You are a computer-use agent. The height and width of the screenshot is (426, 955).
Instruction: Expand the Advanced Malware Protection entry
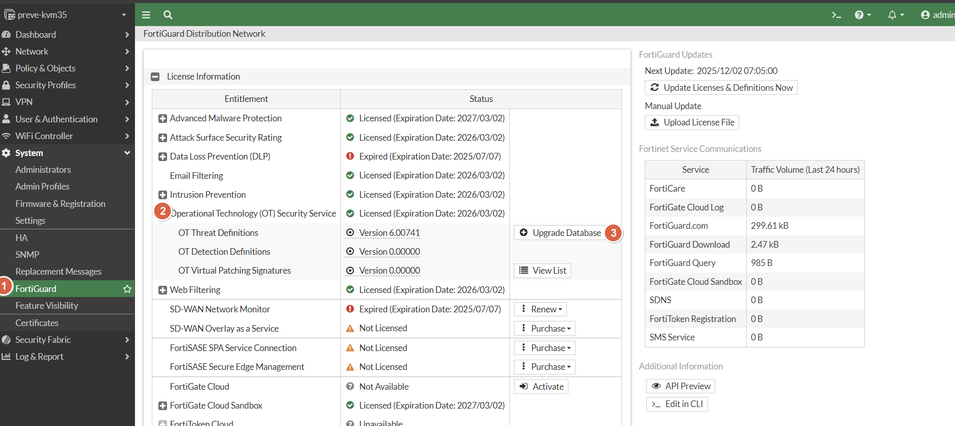pos(163,119)
